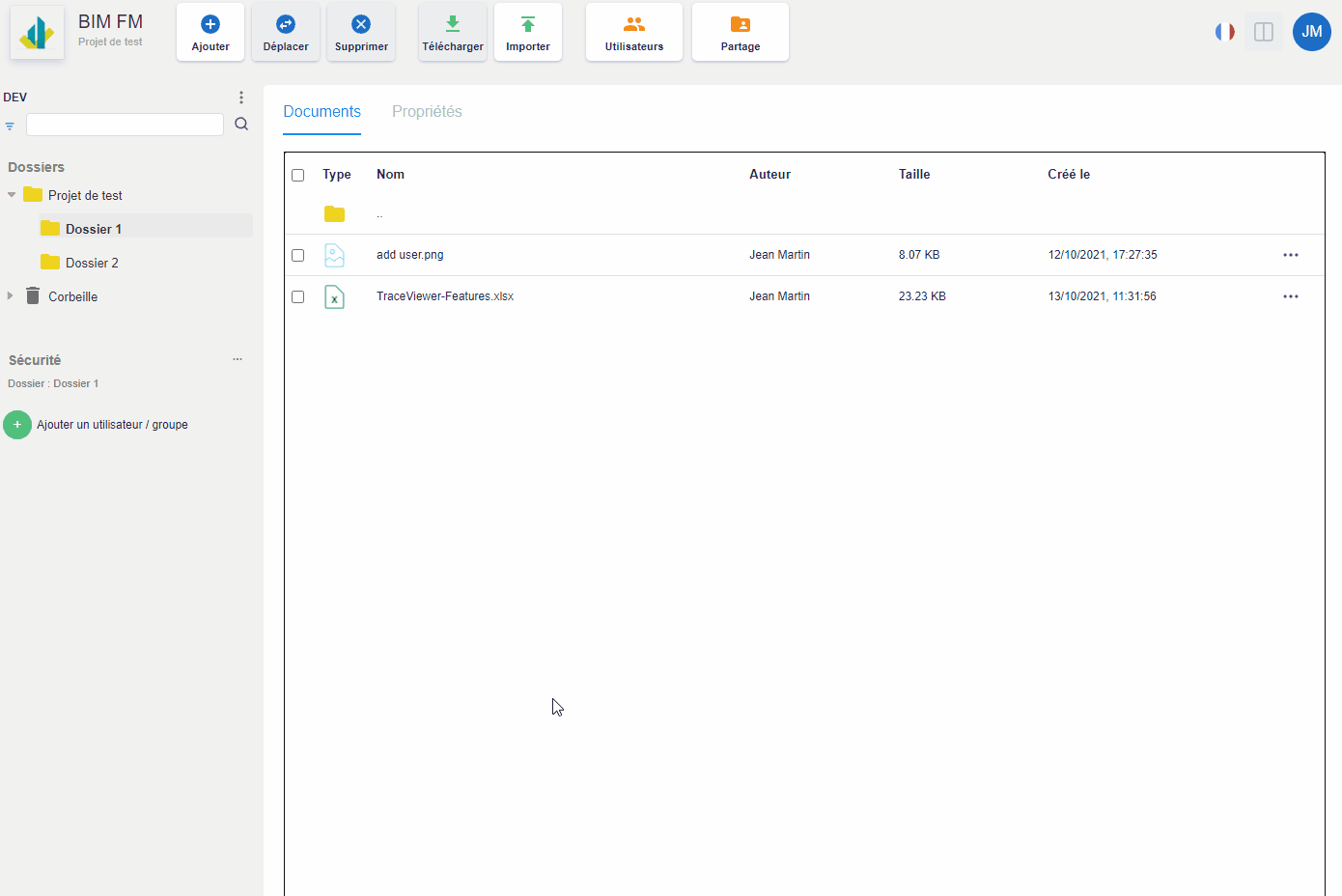The width and height of the screenshot is (1342, 896).
Task: Change language via French flag
Action: (1225, 32)
